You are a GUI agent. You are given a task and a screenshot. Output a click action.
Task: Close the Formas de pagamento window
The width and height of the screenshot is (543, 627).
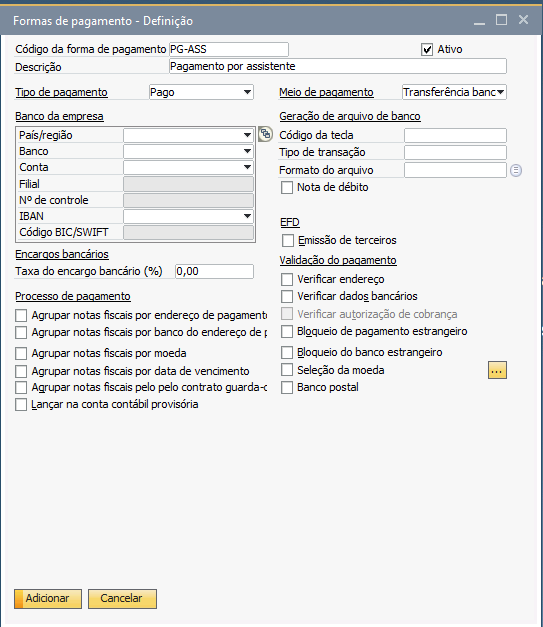523,20
